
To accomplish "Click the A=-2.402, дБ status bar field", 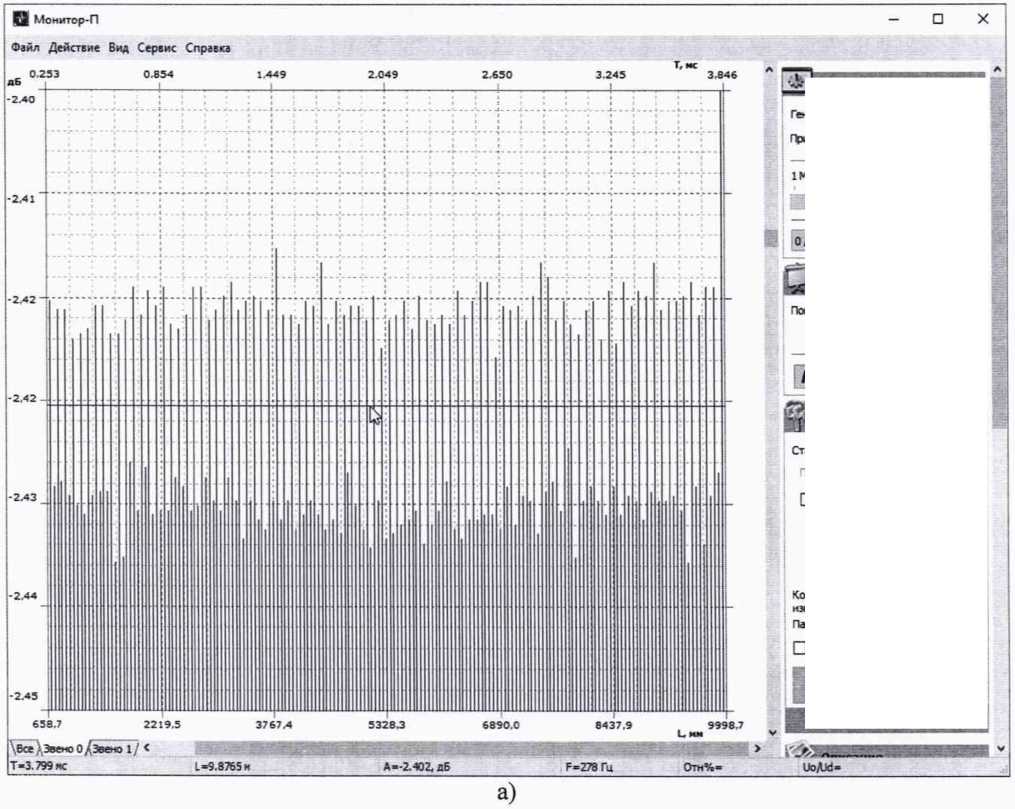I will pyautogui.click(x=473, y=767).
